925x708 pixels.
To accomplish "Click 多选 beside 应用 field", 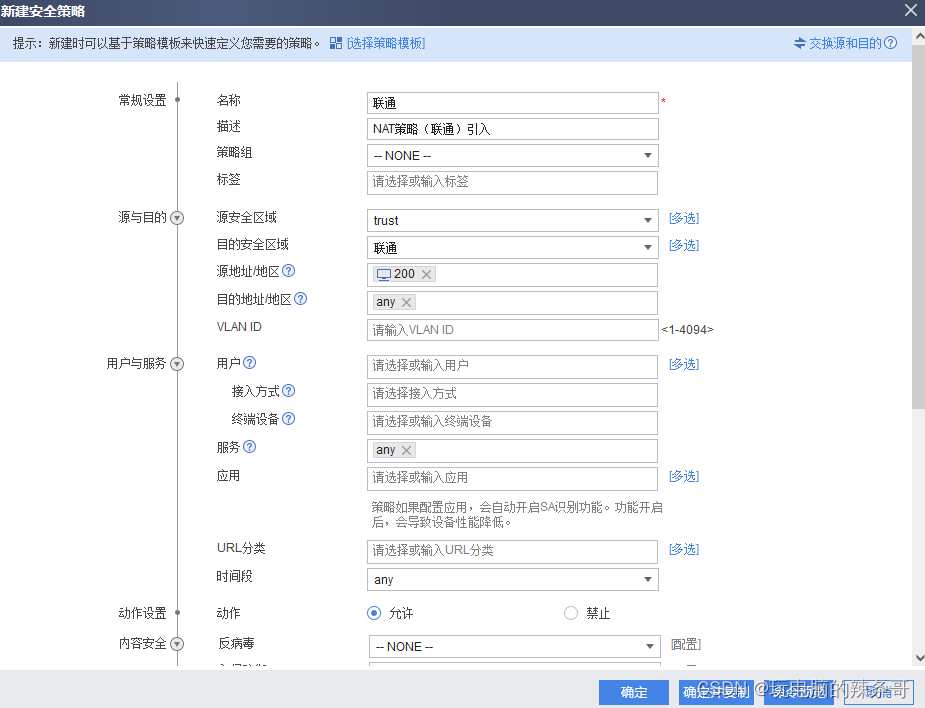I will point(684,476).
